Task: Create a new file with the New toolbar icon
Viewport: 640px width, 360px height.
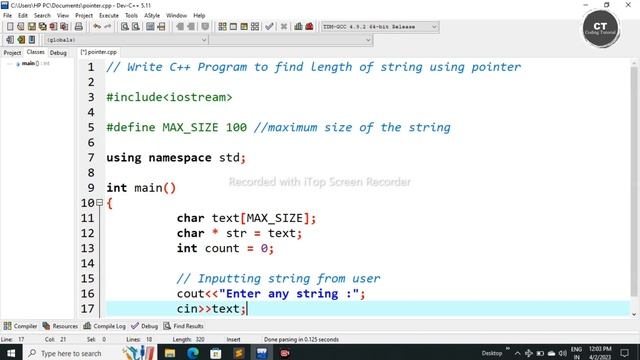Action: coord(10,27)
